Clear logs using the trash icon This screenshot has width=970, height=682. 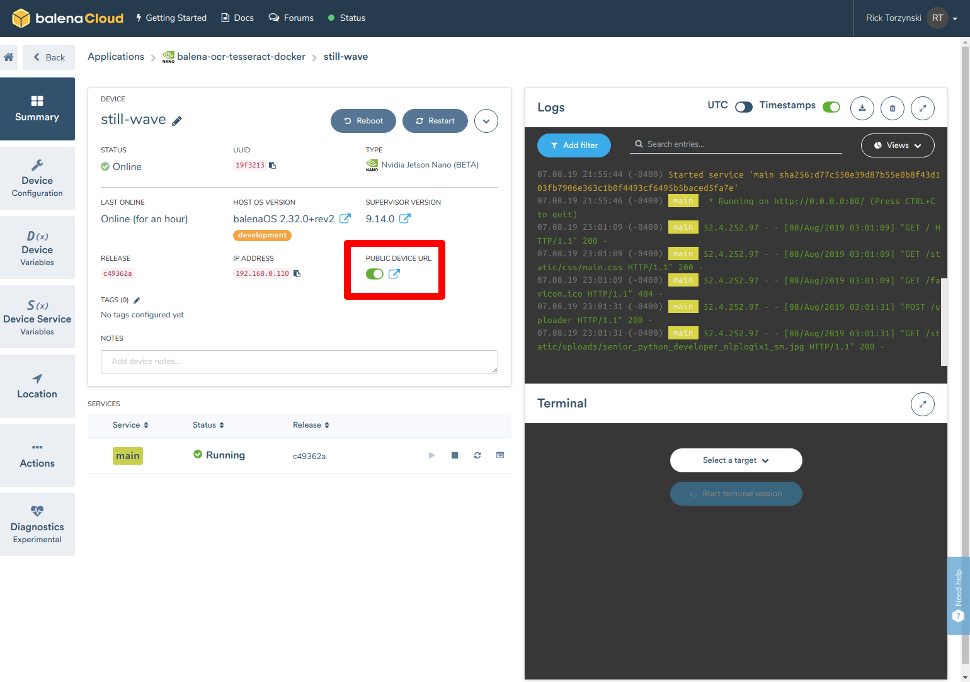893,108
